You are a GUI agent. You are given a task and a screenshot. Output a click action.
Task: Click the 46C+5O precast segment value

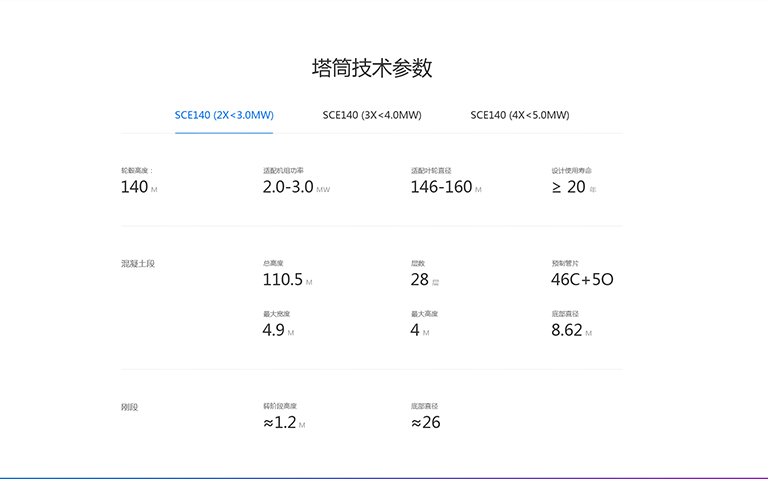click(x=582, y=280)
